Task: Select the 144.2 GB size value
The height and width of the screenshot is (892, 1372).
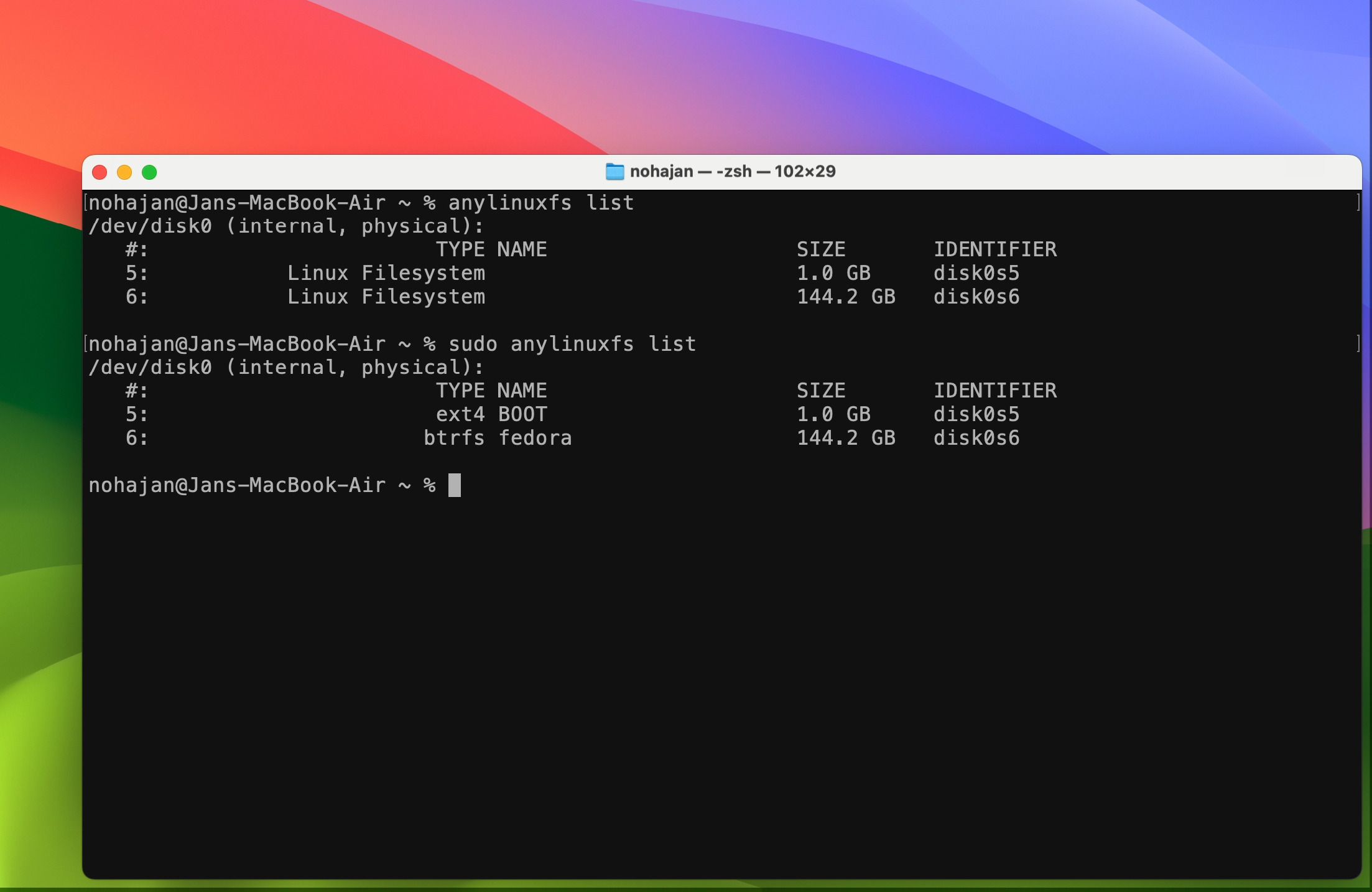Action: 846,297
